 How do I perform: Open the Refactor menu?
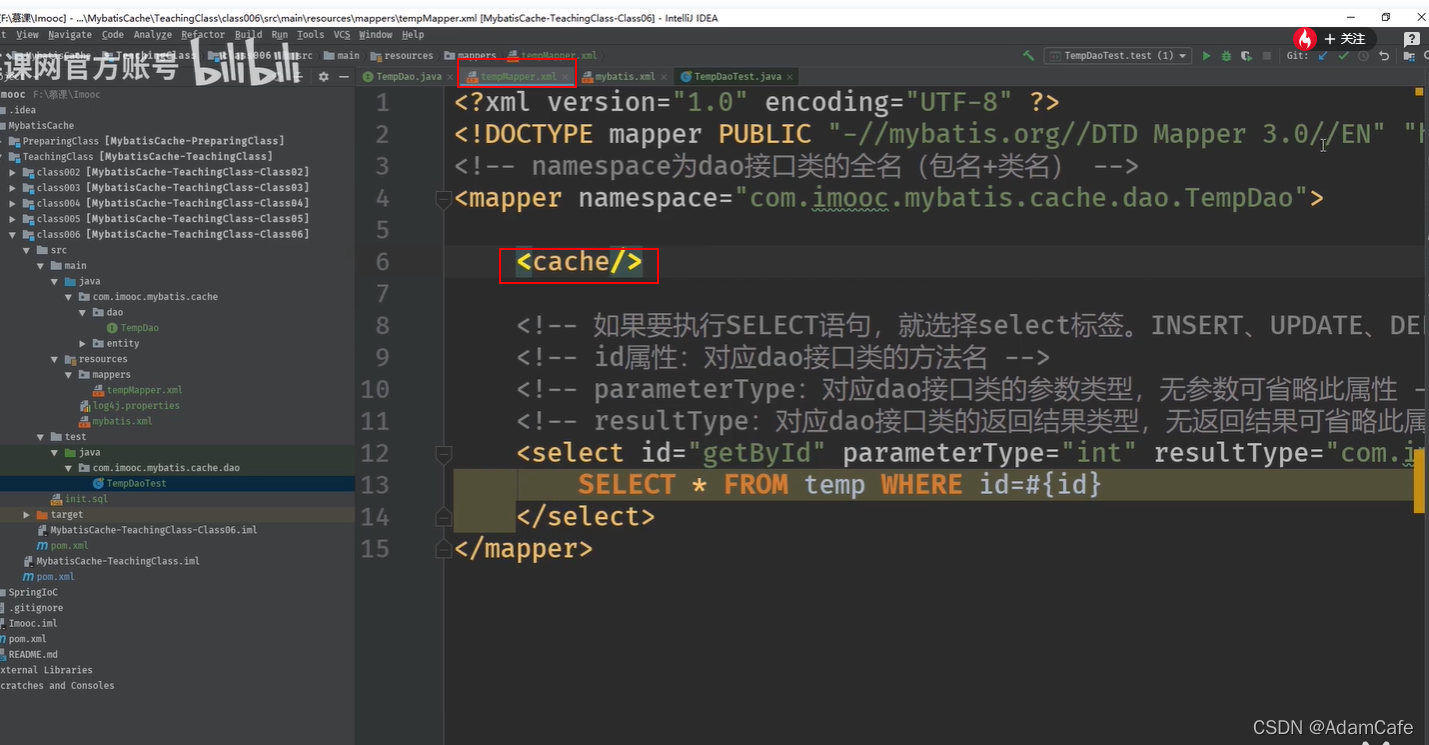tap(204, 35)
